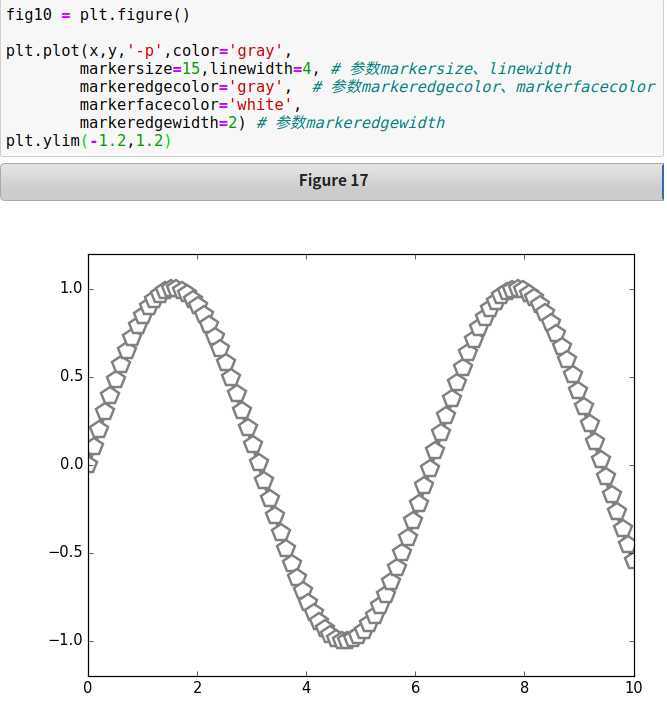The height and width of the screenshot is (706, 667).
Task: Click the x-axis label 6
Action: coord(415,688)
